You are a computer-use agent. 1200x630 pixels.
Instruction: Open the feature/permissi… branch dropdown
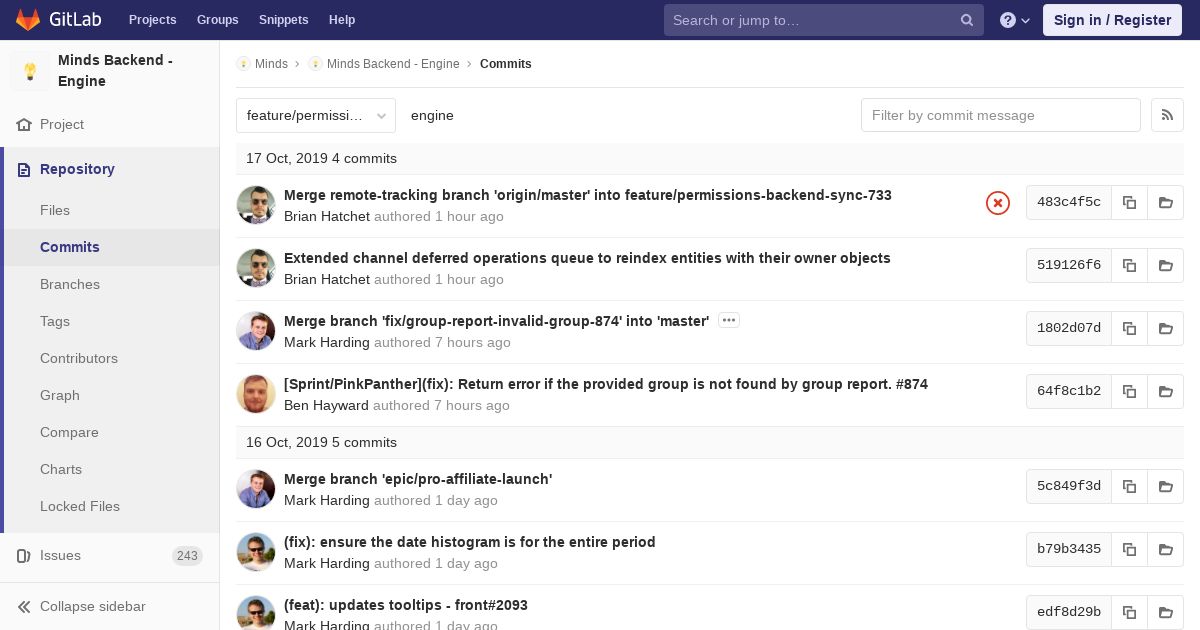(316, 115)
